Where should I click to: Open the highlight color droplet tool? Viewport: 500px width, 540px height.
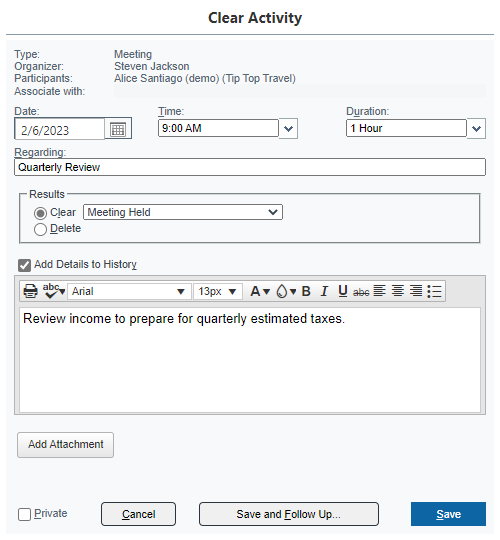286,291
